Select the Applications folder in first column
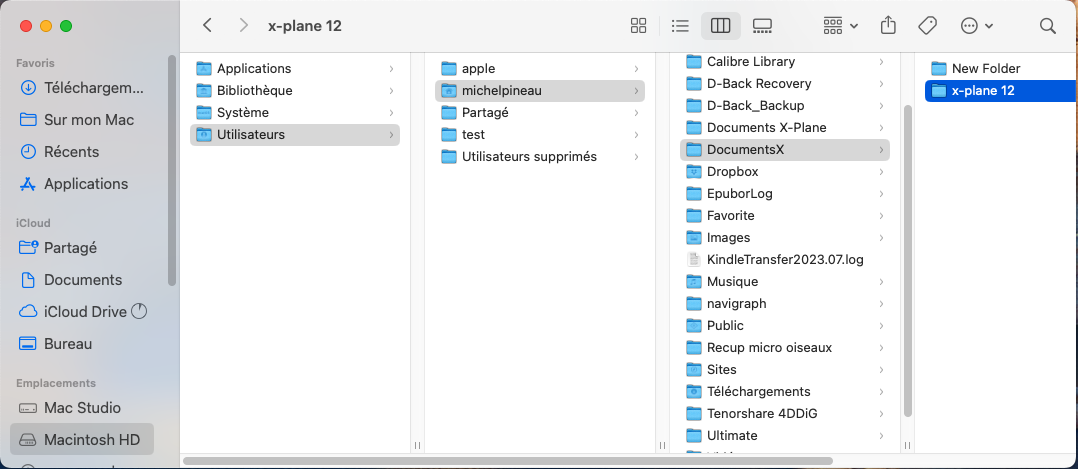 pos(295,68)
